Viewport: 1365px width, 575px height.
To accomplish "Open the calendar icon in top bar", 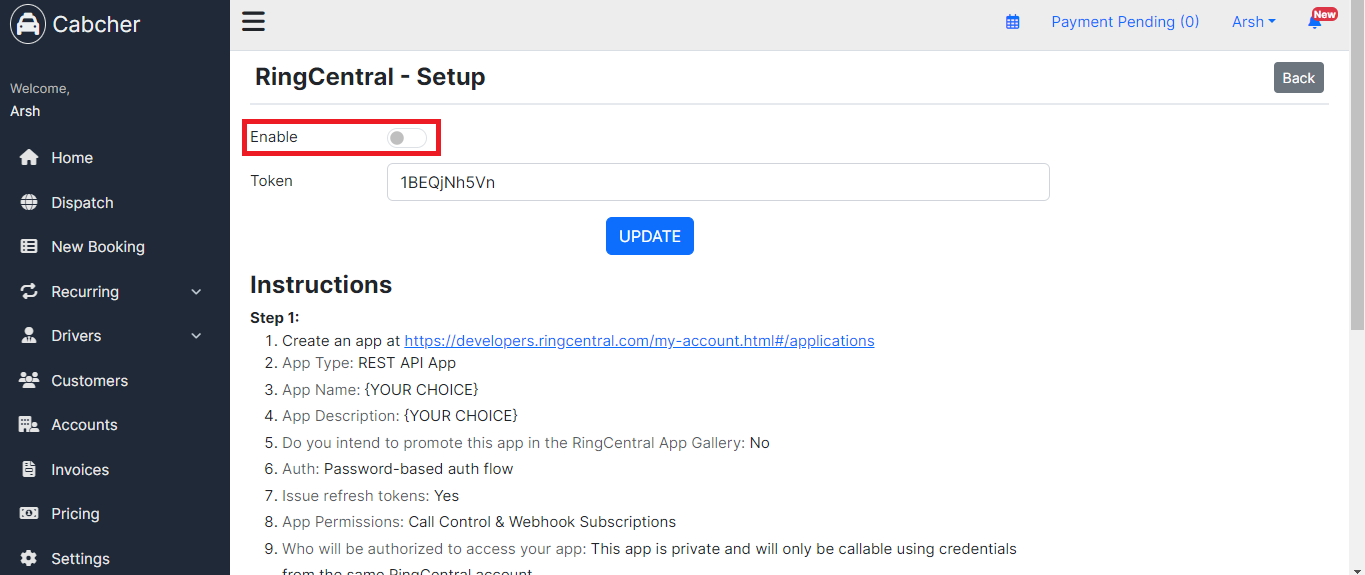I will point(1012,22).
